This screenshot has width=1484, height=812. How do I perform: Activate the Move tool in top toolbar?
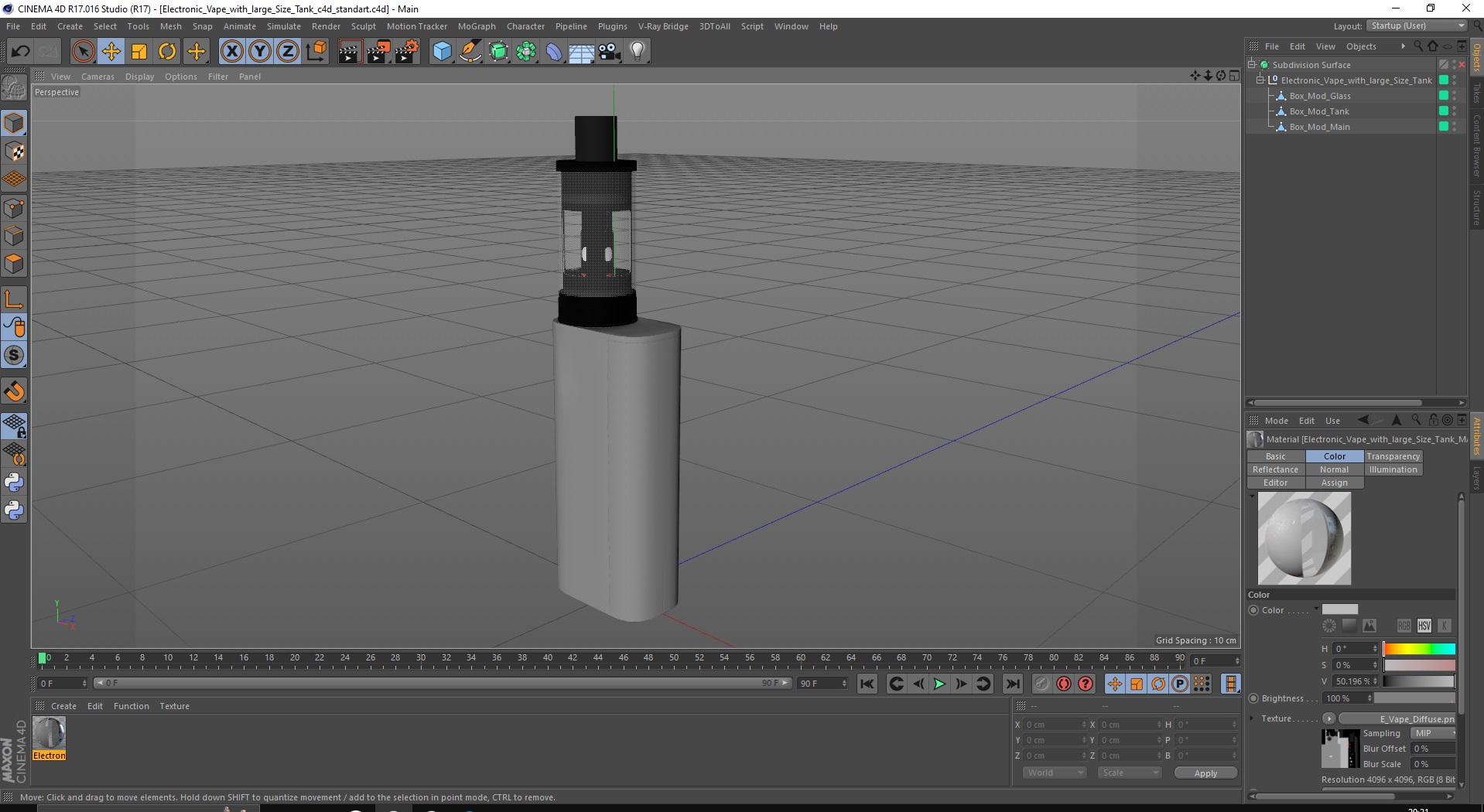111,52
